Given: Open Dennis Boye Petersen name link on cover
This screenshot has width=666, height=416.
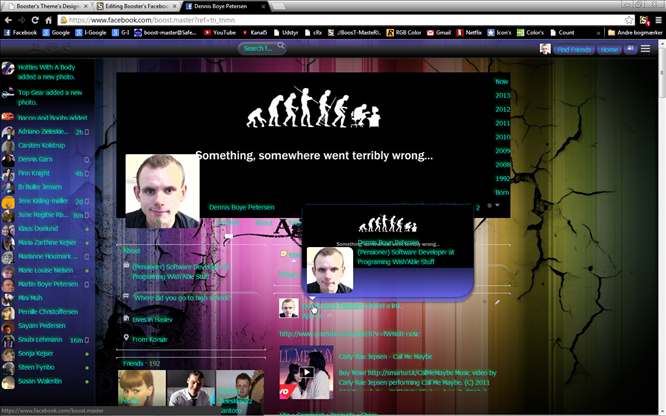Looking at the screenshot, I should 242,207.
